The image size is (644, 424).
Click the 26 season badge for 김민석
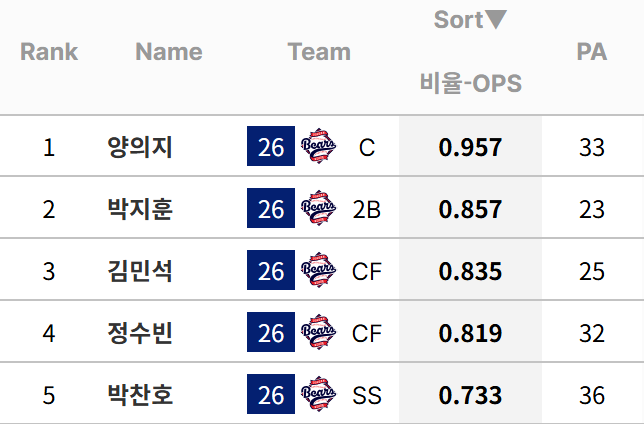271,270
